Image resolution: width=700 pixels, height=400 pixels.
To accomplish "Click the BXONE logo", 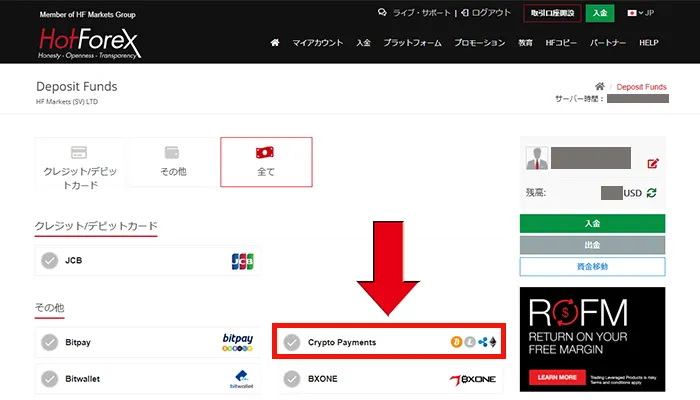I will 473,379.
